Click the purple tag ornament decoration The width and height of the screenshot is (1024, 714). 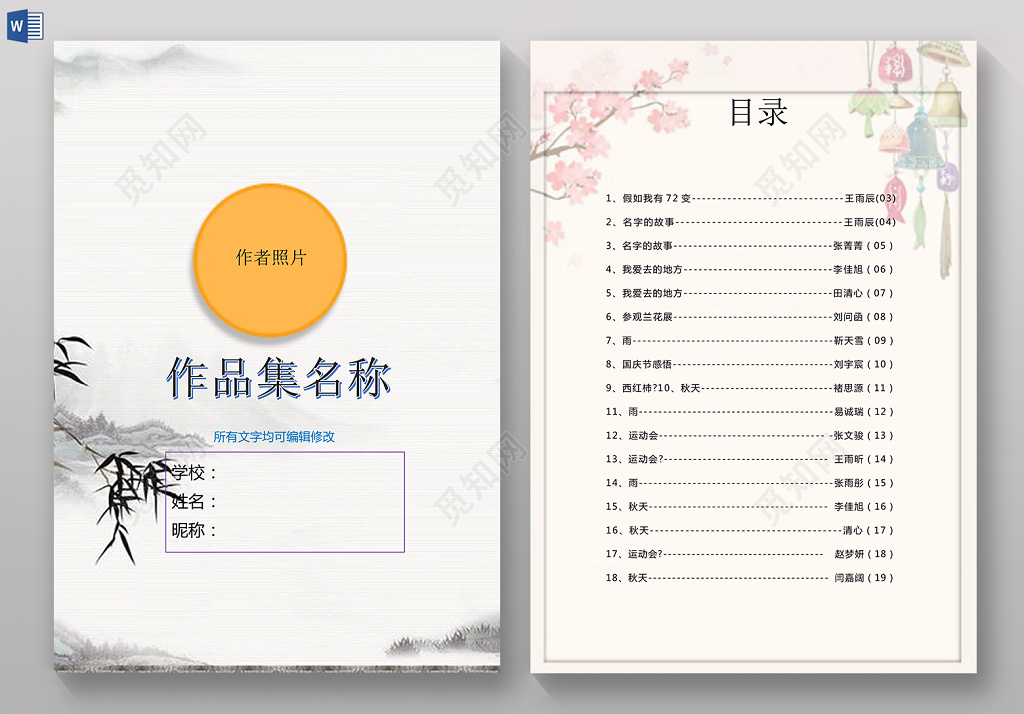click(x=950, y=177)
